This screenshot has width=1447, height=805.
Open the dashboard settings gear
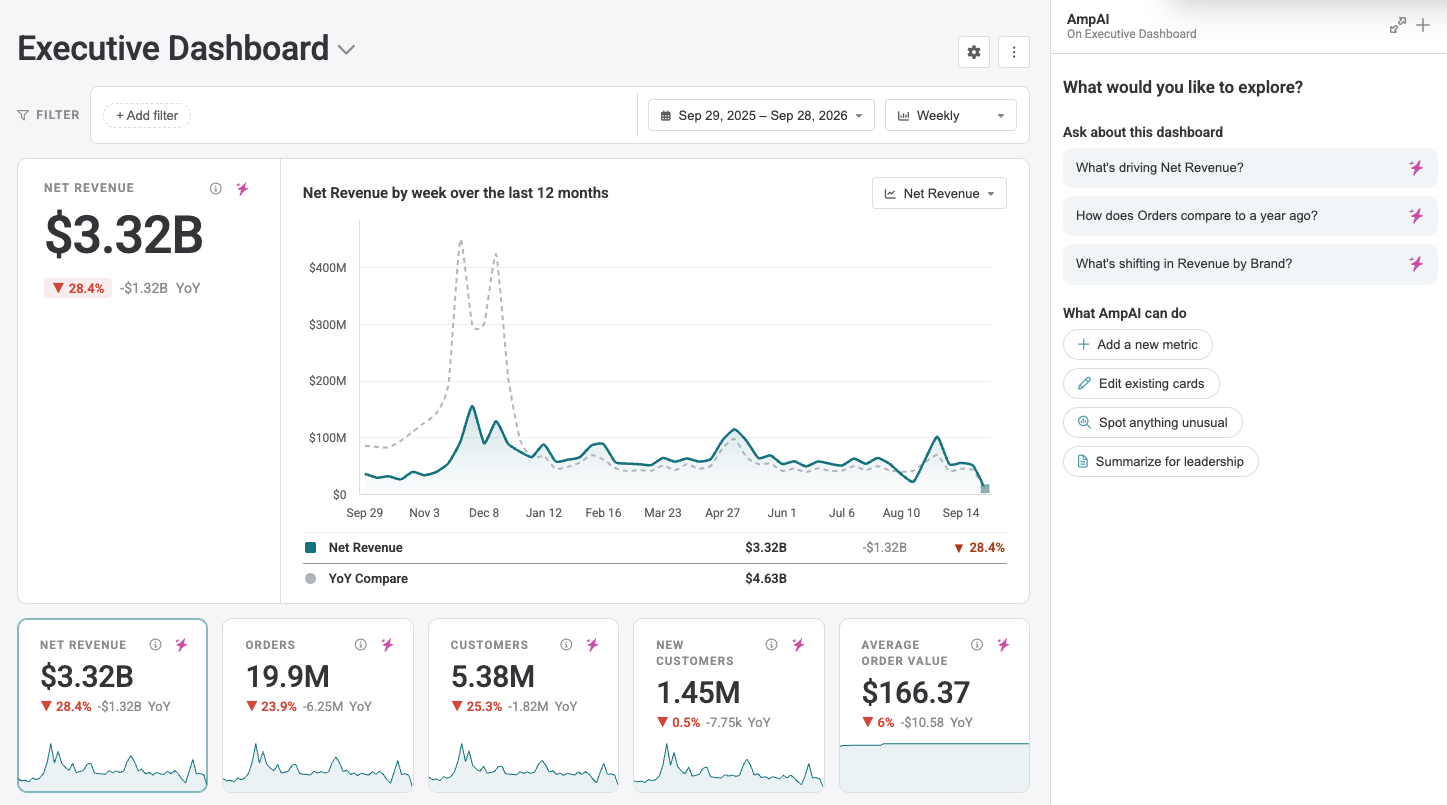974,52
